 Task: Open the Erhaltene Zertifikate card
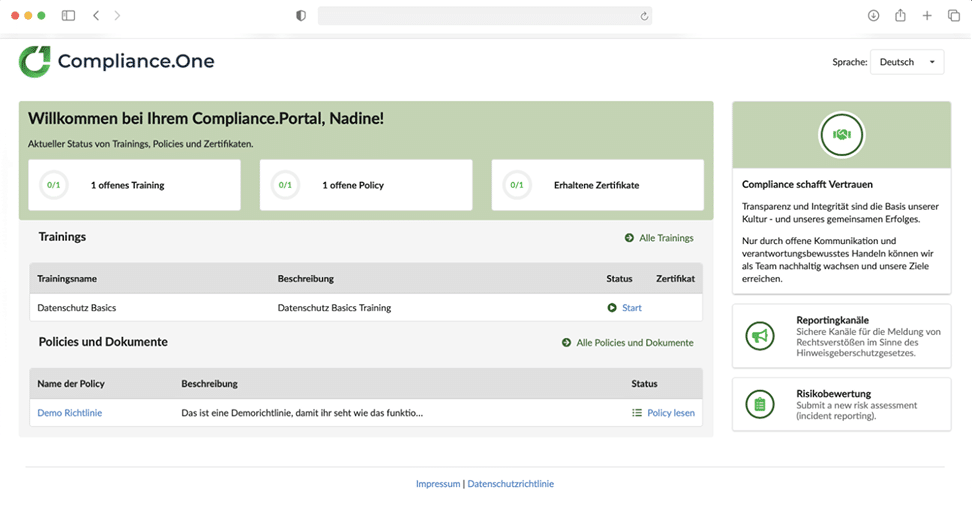(x=598, y=185)
